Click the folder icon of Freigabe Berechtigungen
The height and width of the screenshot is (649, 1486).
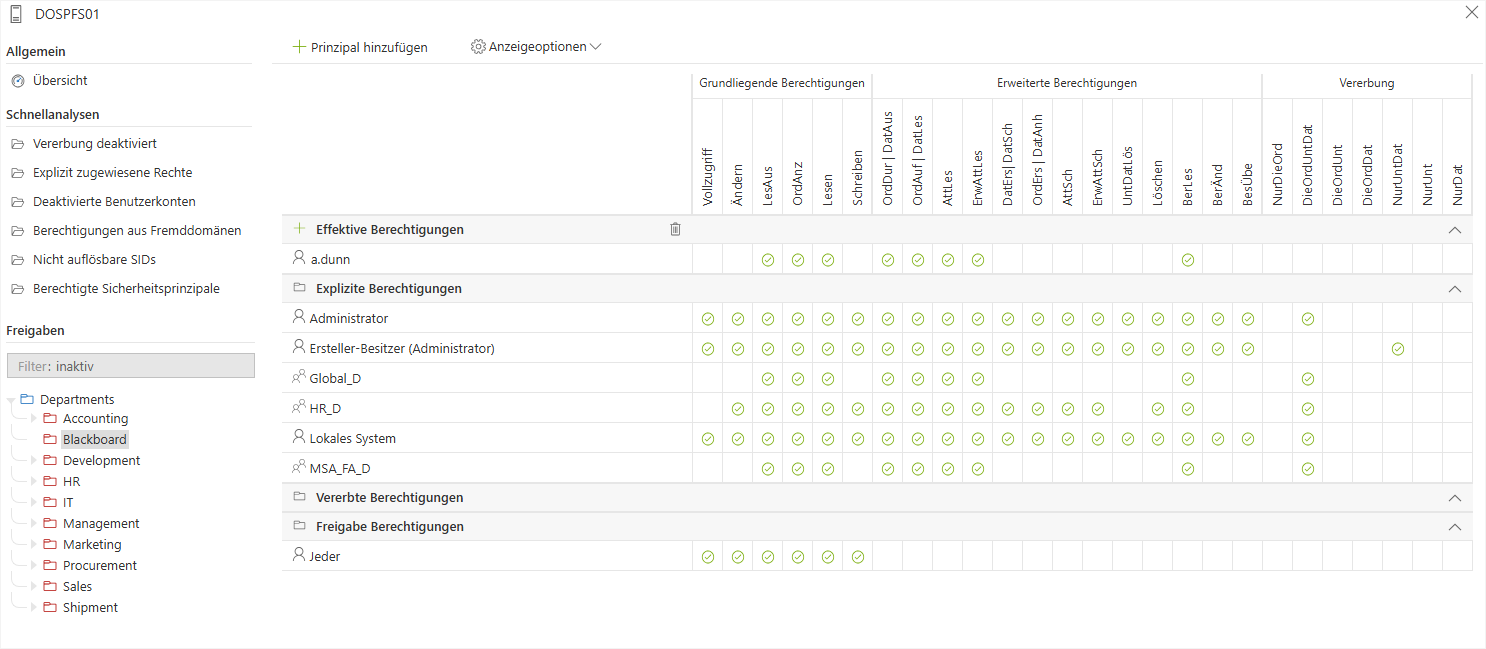click(299, 526)
